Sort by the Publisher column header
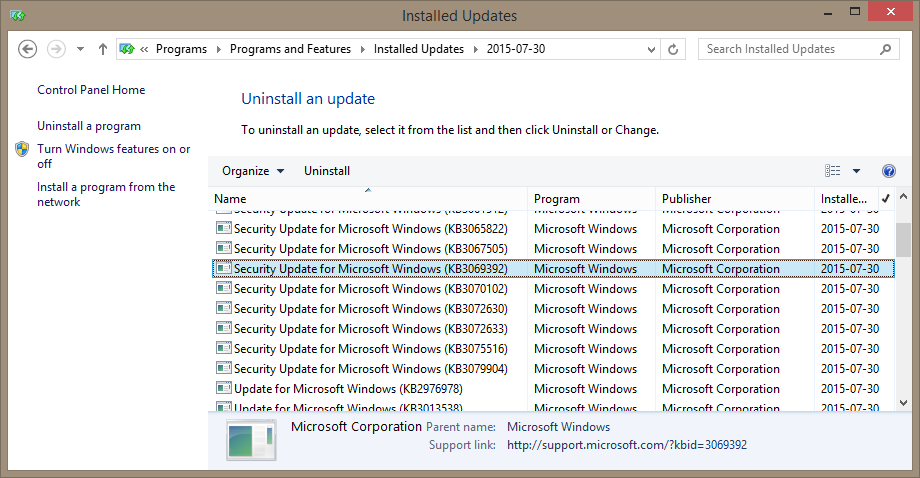This screenshot has height=478, width=920. click(735, 199)
